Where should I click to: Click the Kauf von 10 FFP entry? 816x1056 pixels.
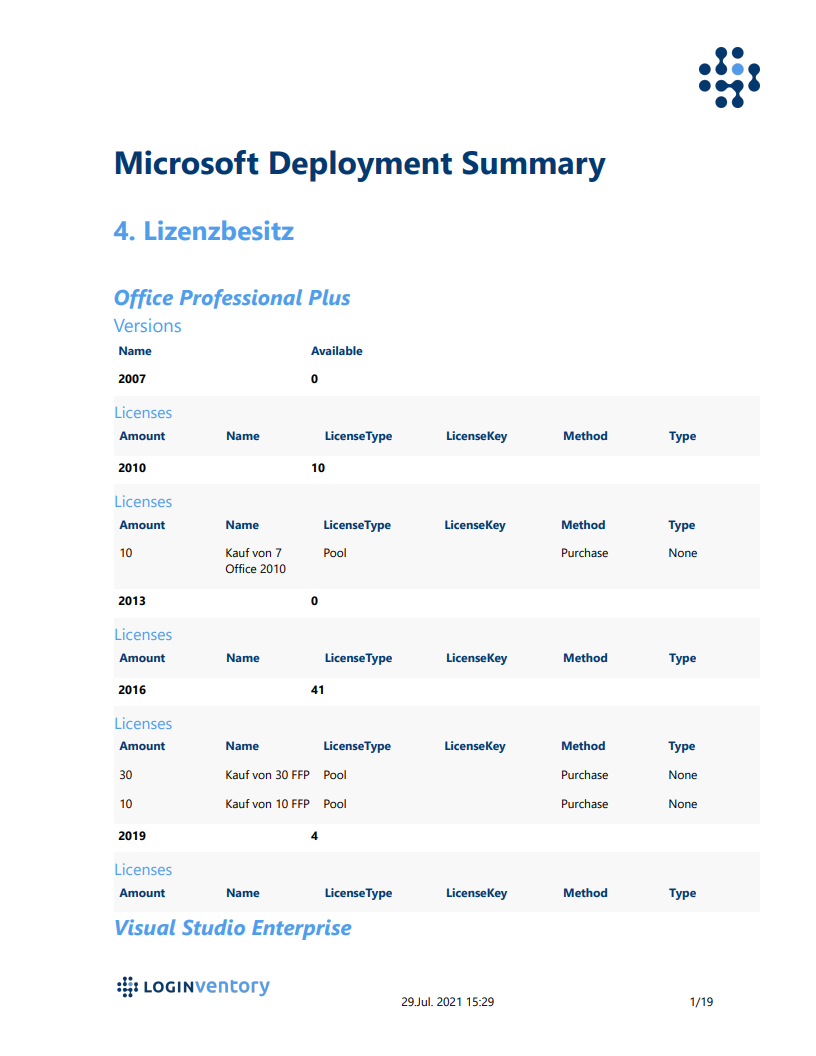(267, 804)
